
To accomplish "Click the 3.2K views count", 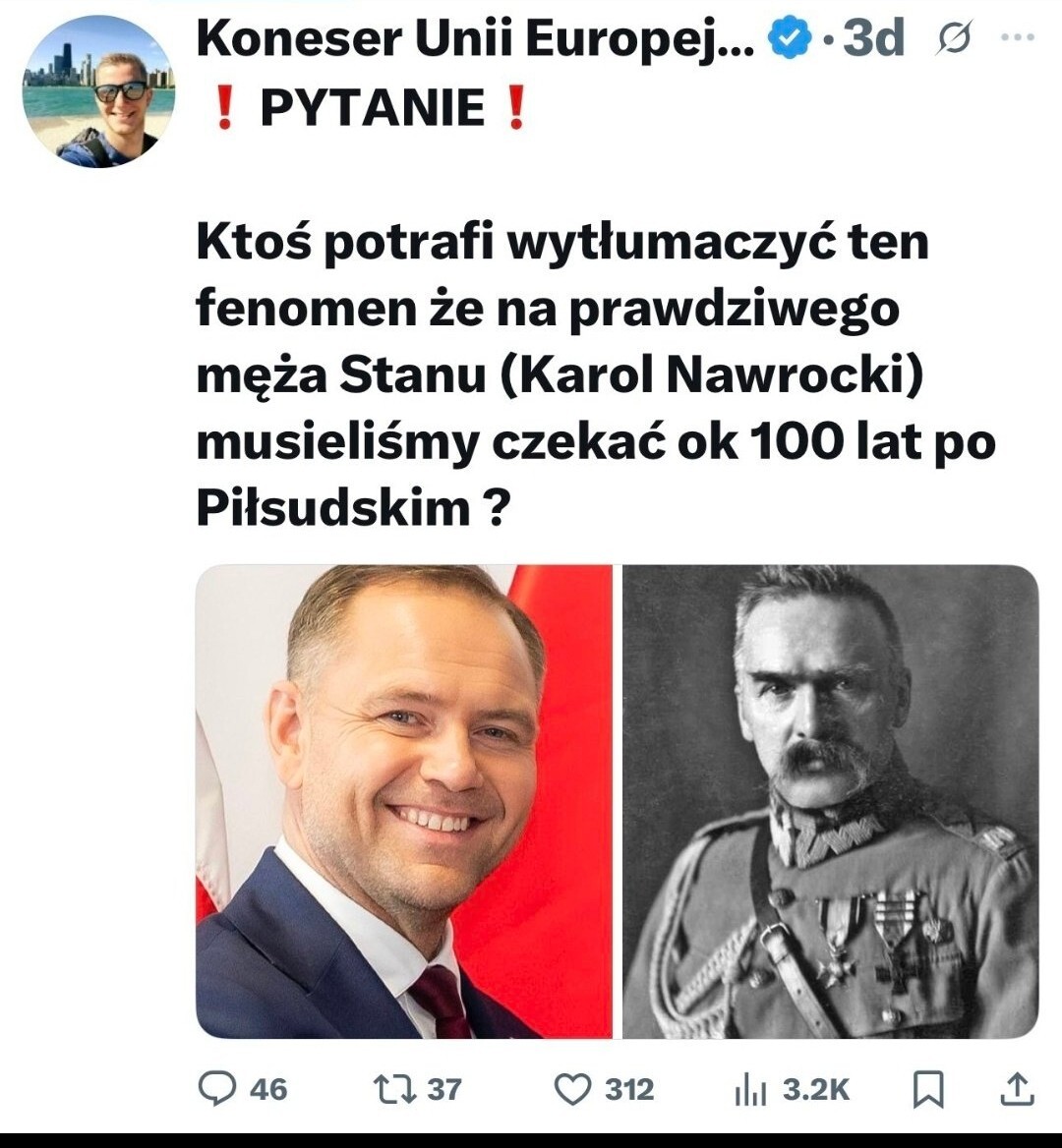I will tap(816, 1089).
